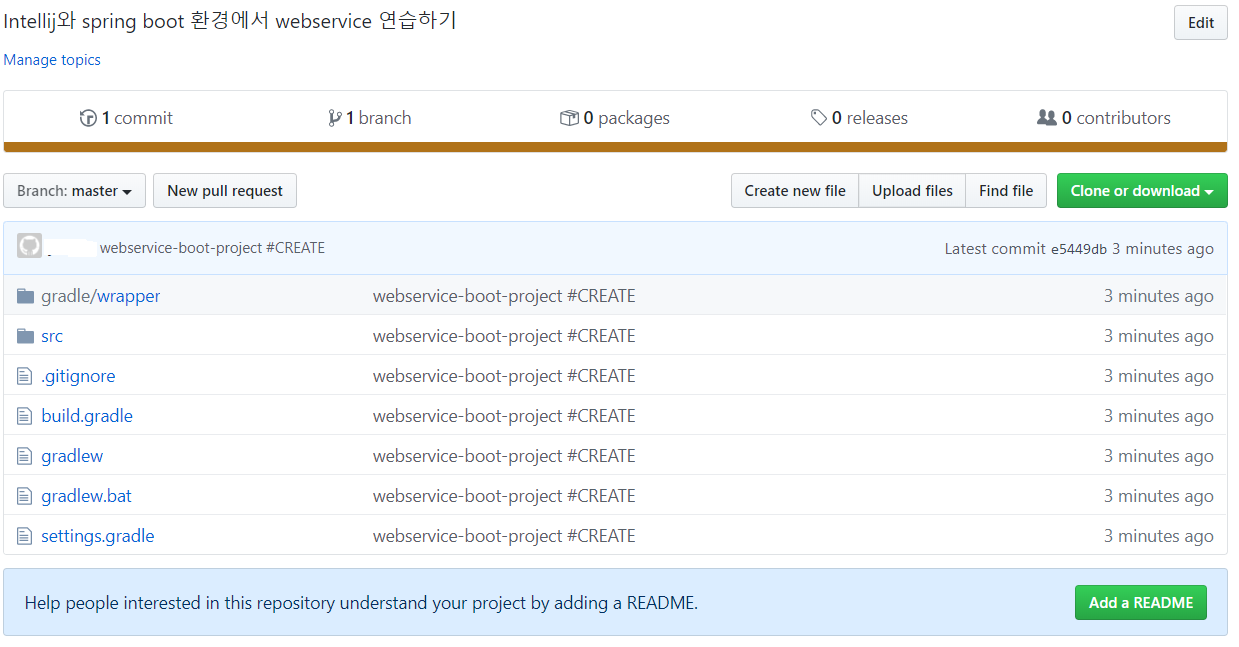Click latest commit hash e5449db
The image size is (1239, 647).
point(1078,249)
